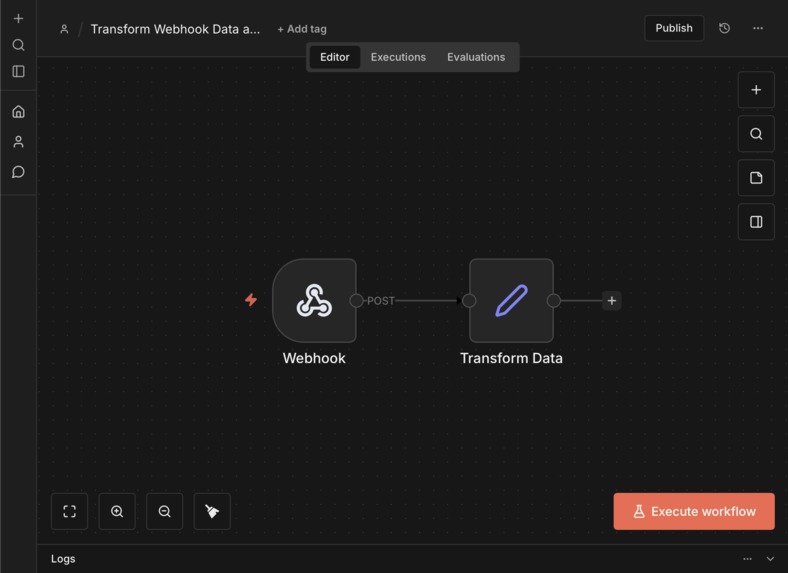Open canvas node search magnifier button
This screenshot has width=788, height=573.
point(756,134)
